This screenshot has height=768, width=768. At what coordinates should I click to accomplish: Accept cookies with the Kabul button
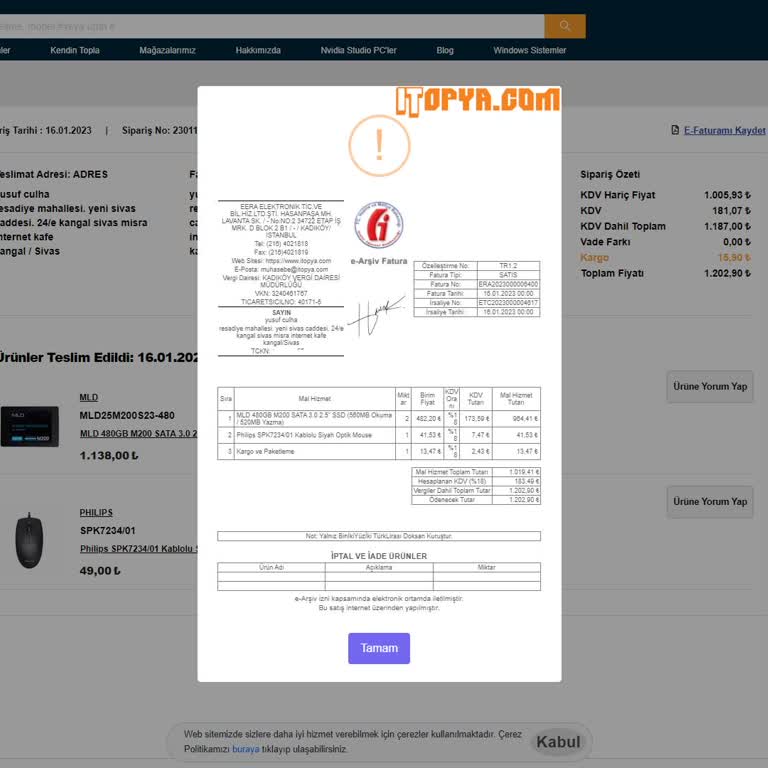click(x=558, y=742)
